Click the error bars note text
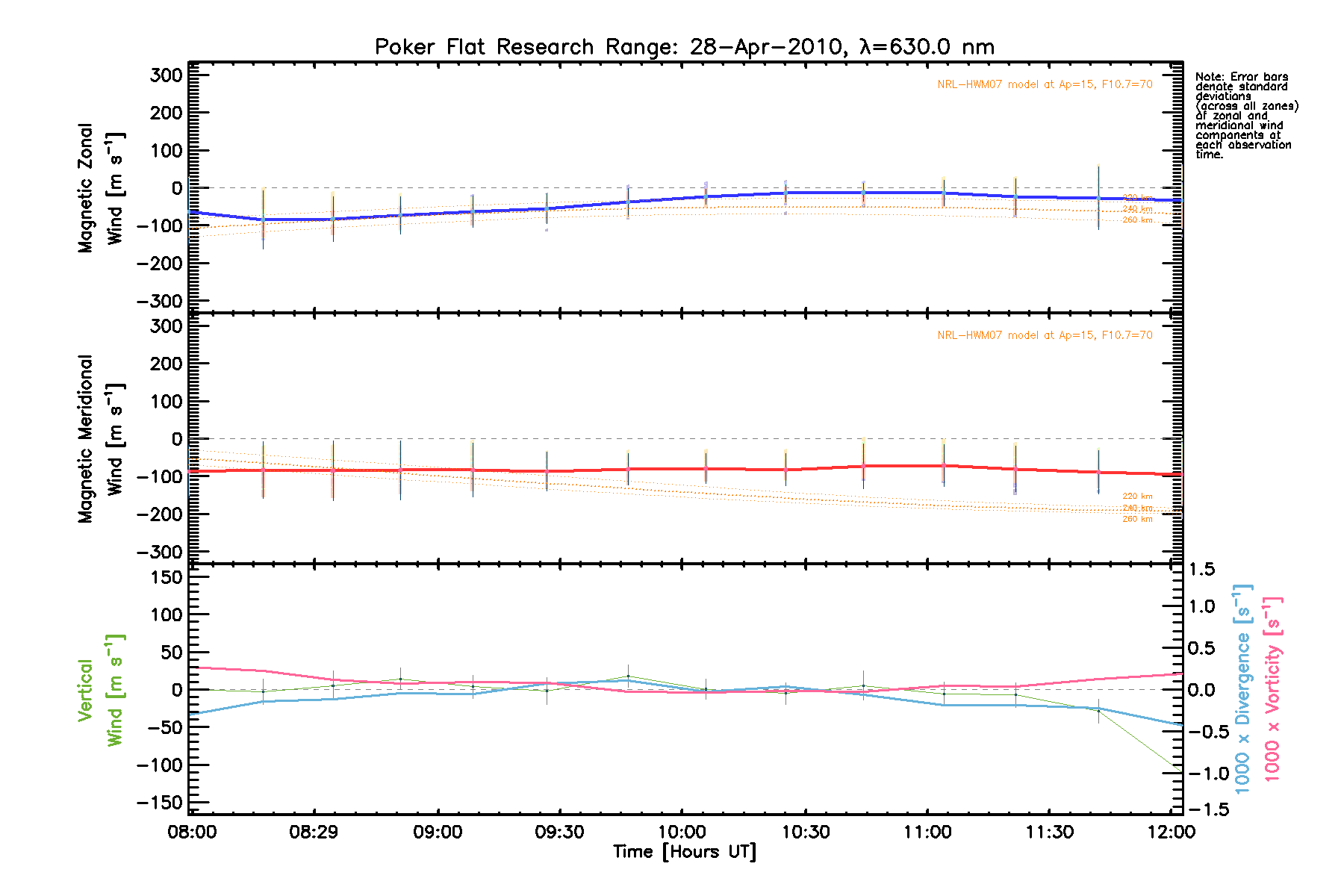This screenshot has height=896, width=1344. coord(1245,116)
